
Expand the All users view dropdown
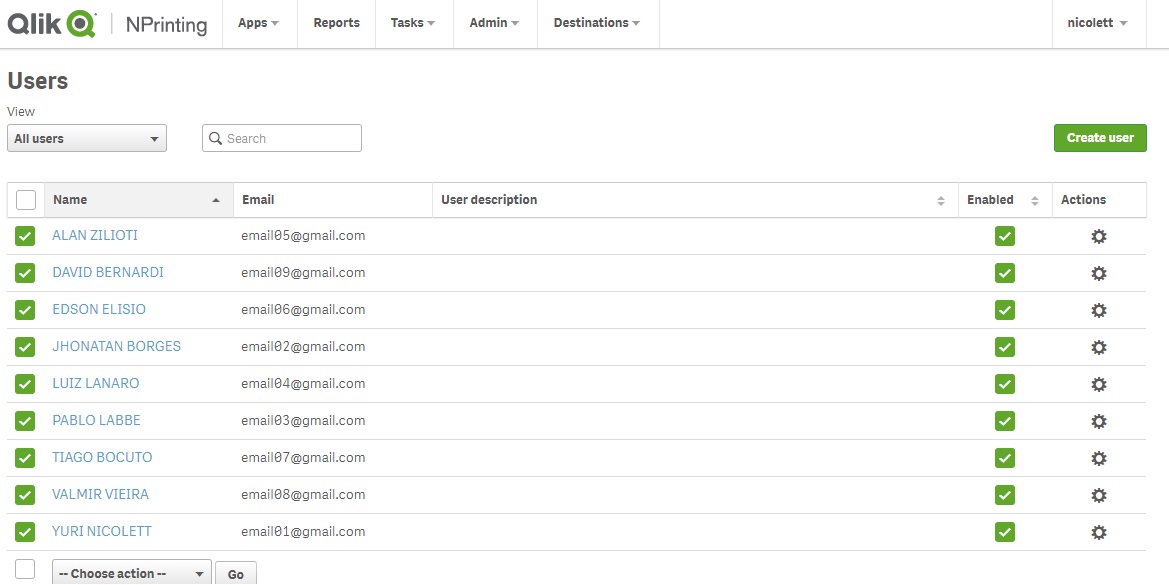point(87,139)
